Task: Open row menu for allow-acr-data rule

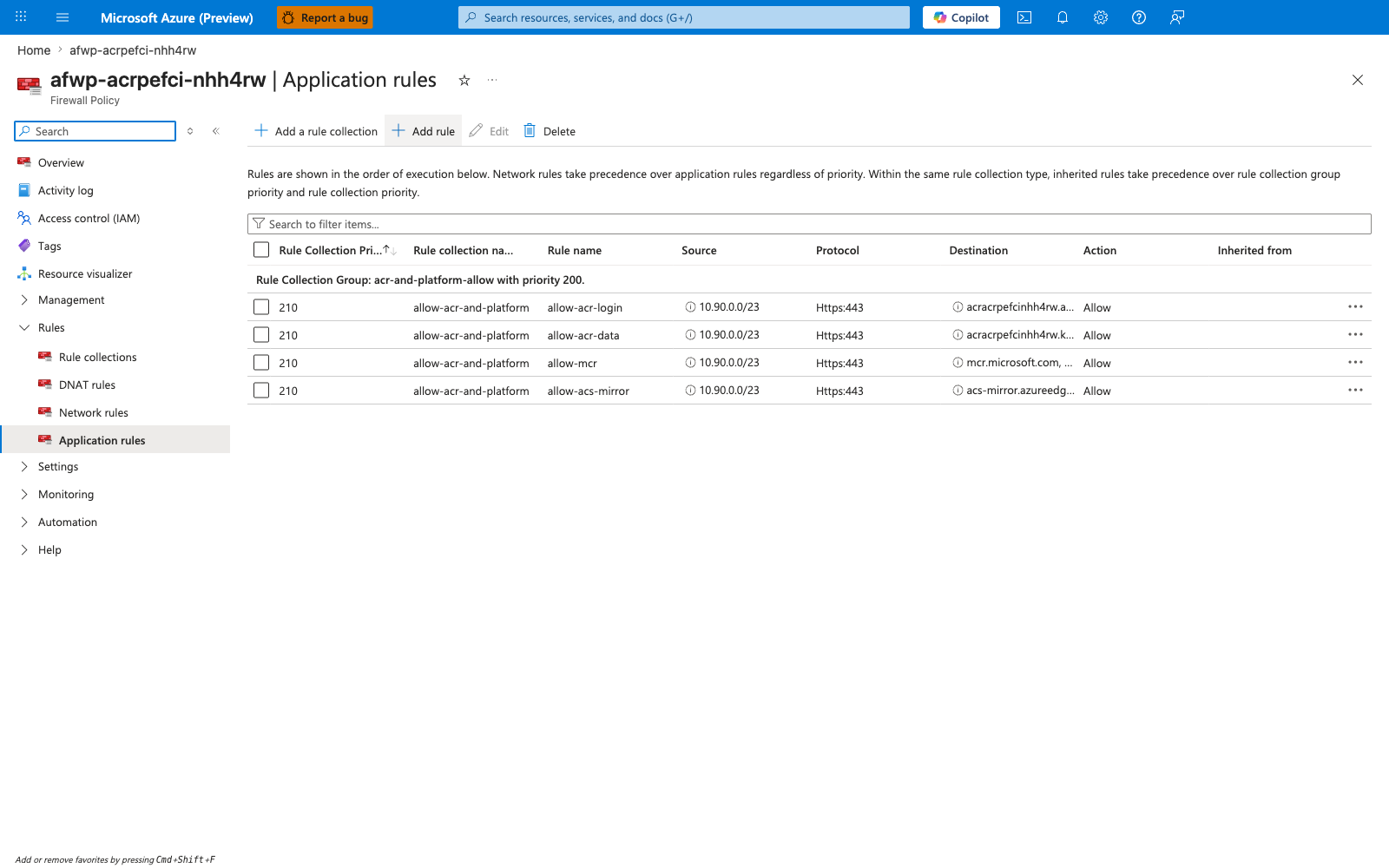Action: point(1355,335)
